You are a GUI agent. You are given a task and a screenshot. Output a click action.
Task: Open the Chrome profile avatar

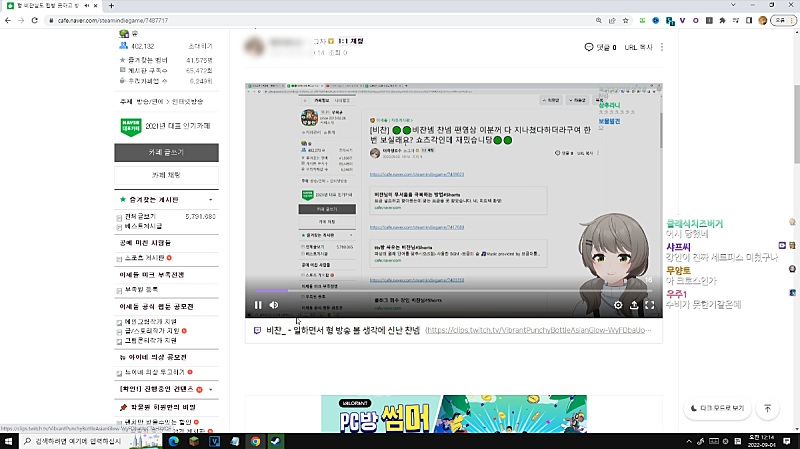[763, 20]
